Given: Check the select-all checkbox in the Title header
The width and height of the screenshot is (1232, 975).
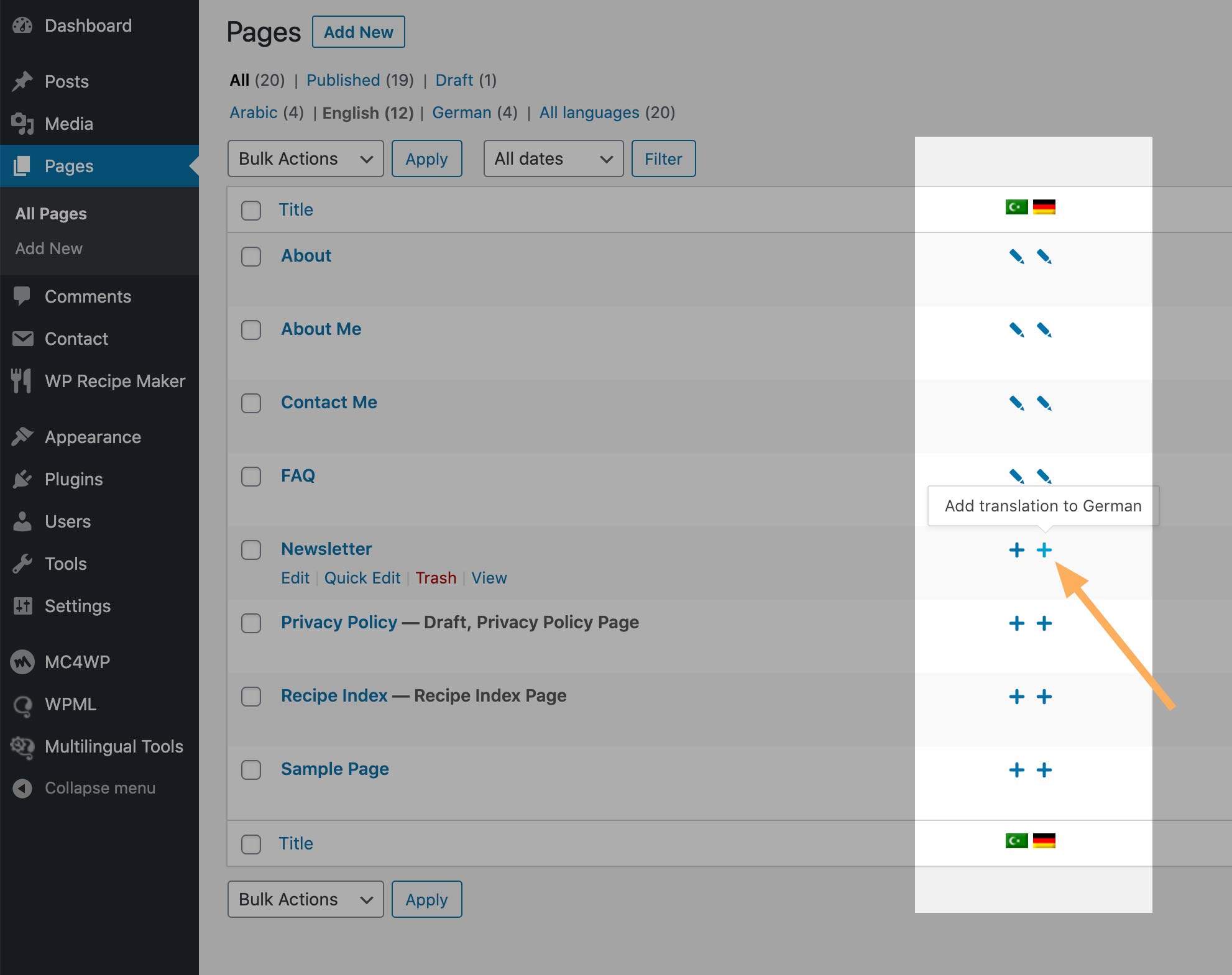Looking at the screenshot, I should [251, 211].
